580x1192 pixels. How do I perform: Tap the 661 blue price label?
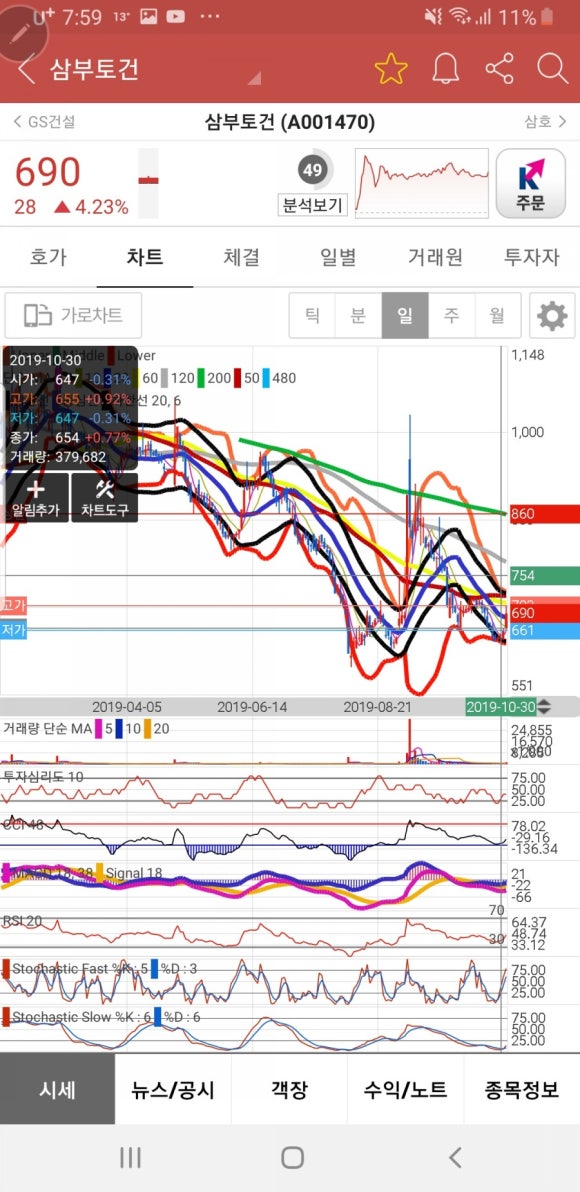click(543, 630)
